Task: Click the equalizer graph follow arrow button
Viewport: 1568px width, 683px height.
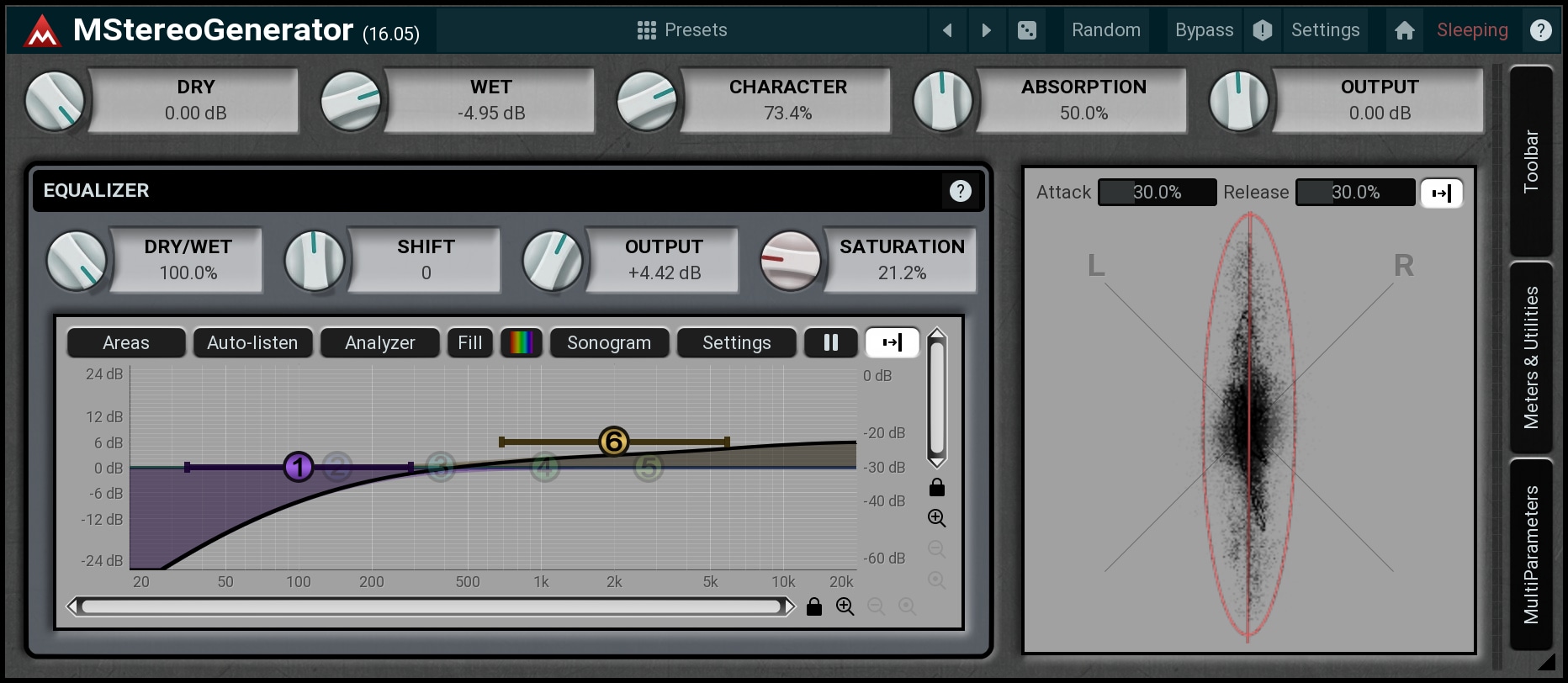Action: click(x=892, y=343)
